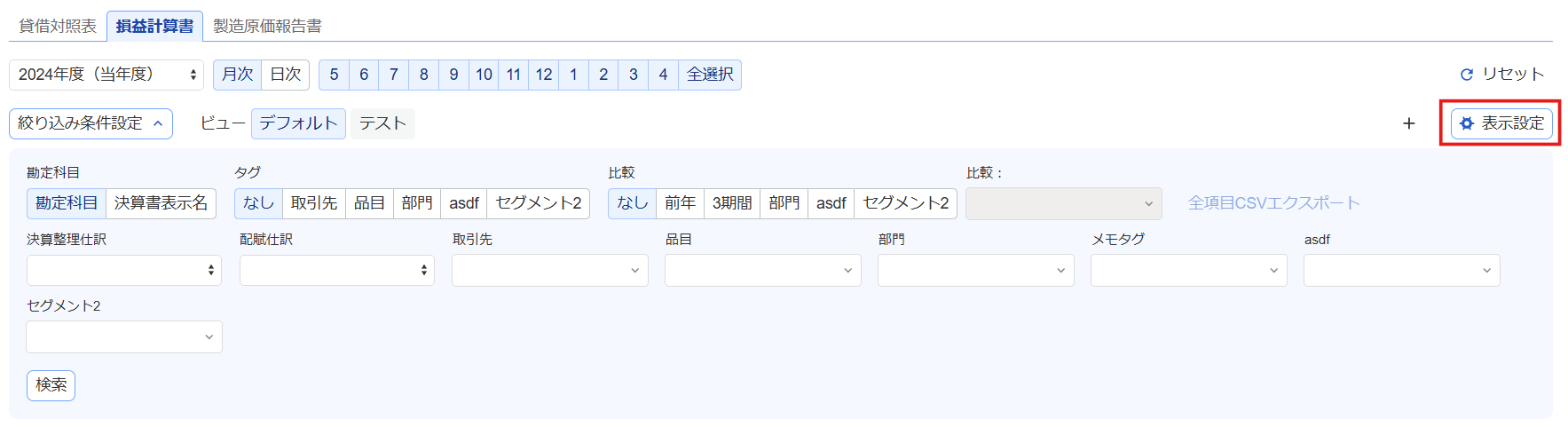The image size is (1568, 427).
Task: Choose the デフォルト view
Action: (298, 123)
